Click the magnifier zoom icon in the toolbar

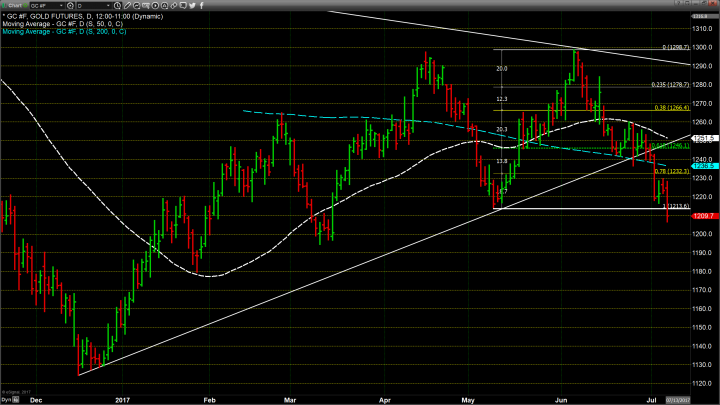pyautogui.click(x=137, y=5)
